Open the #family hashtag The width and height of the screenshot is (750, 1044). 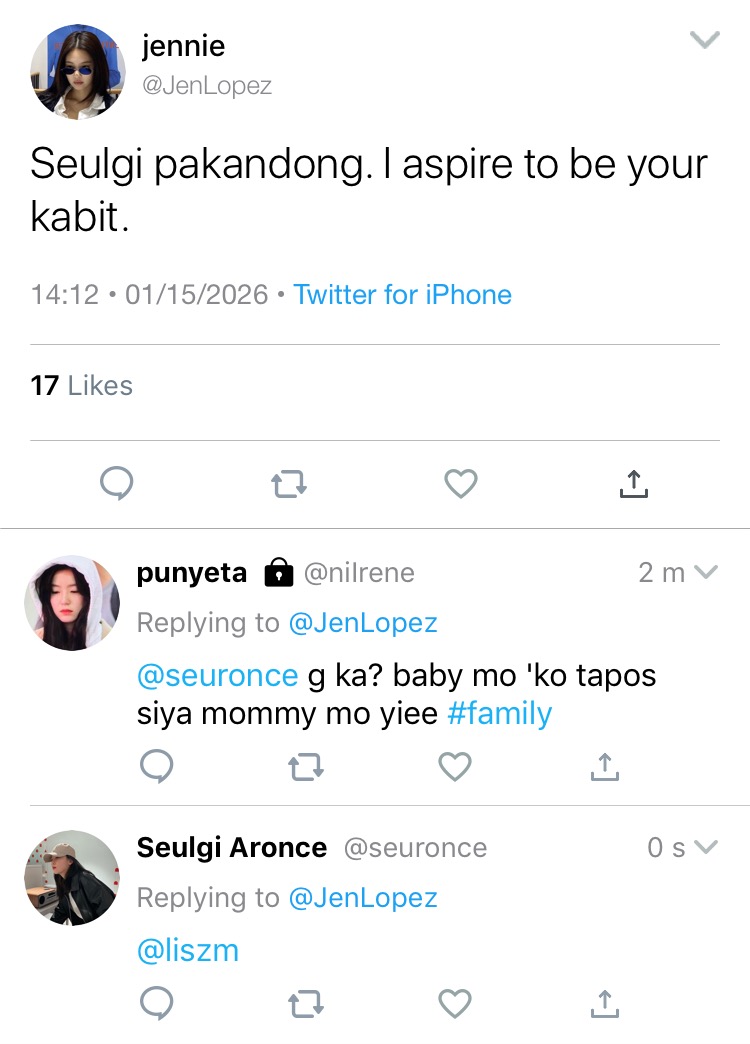click(x=499, y=714)
